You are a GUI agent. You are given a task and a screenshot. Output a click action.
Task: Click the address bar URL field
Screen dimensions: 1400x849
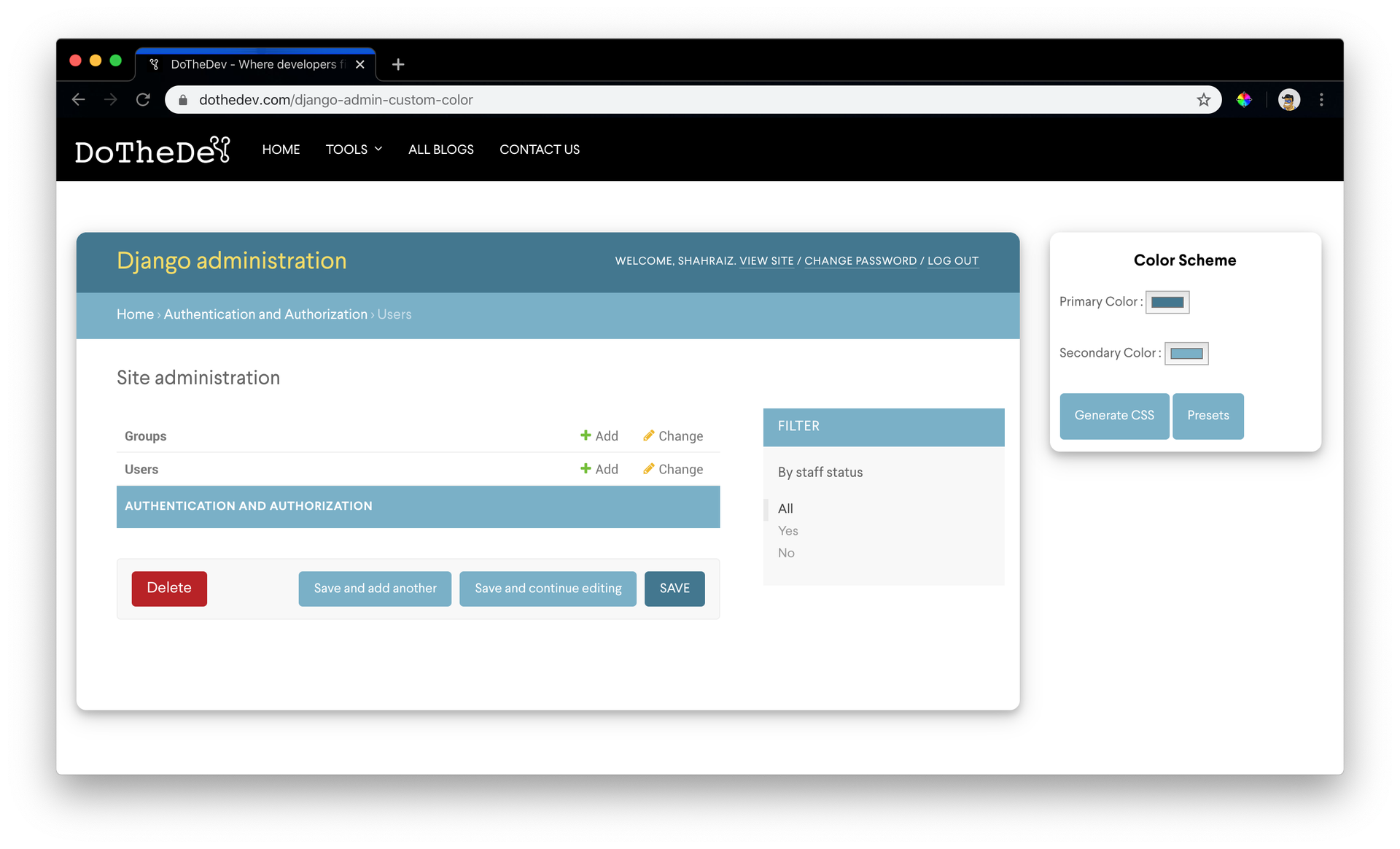[693, 100]
